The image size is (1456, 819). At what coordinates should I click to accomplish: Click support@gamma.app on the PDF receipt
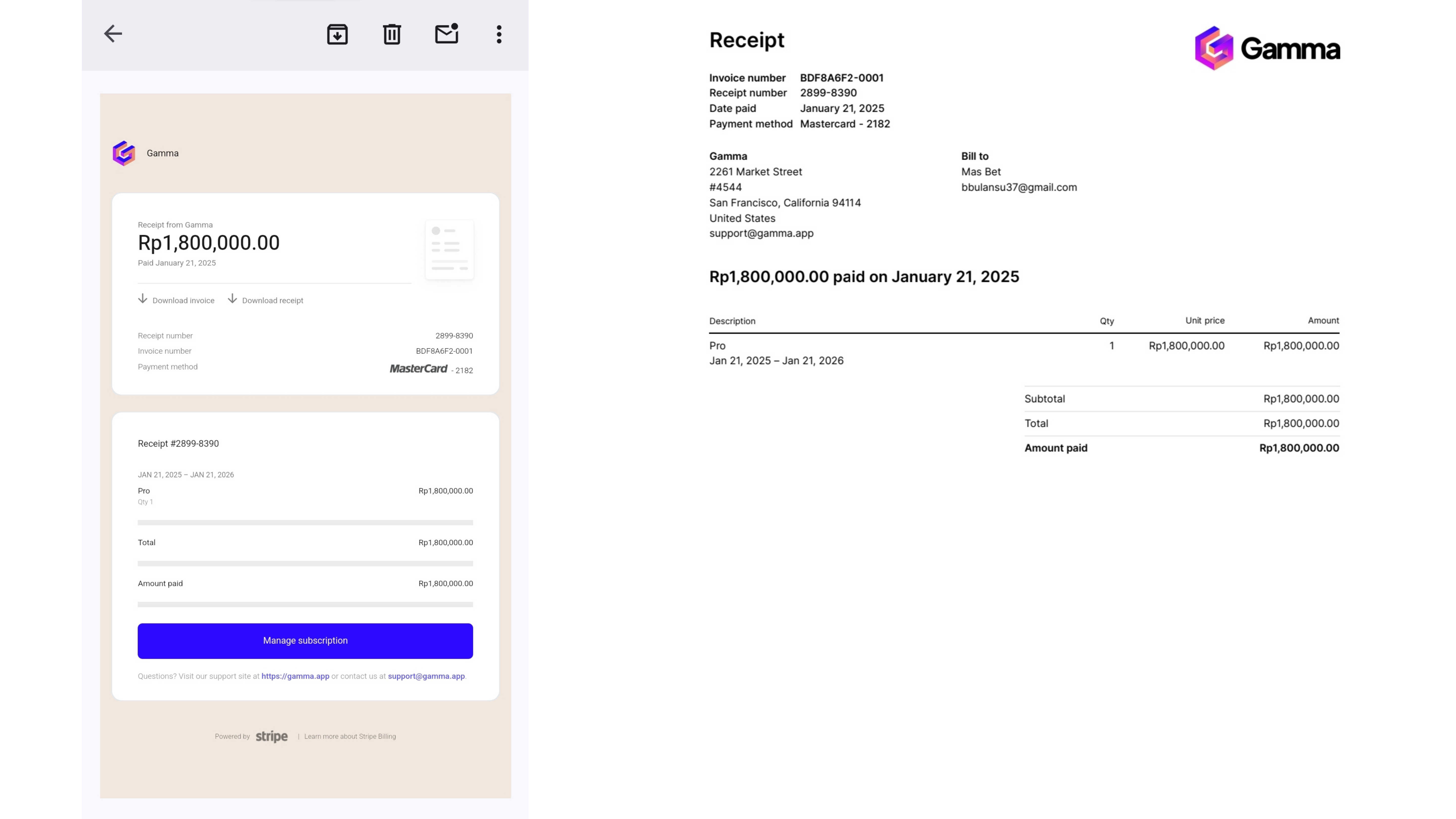click(761, 233)
